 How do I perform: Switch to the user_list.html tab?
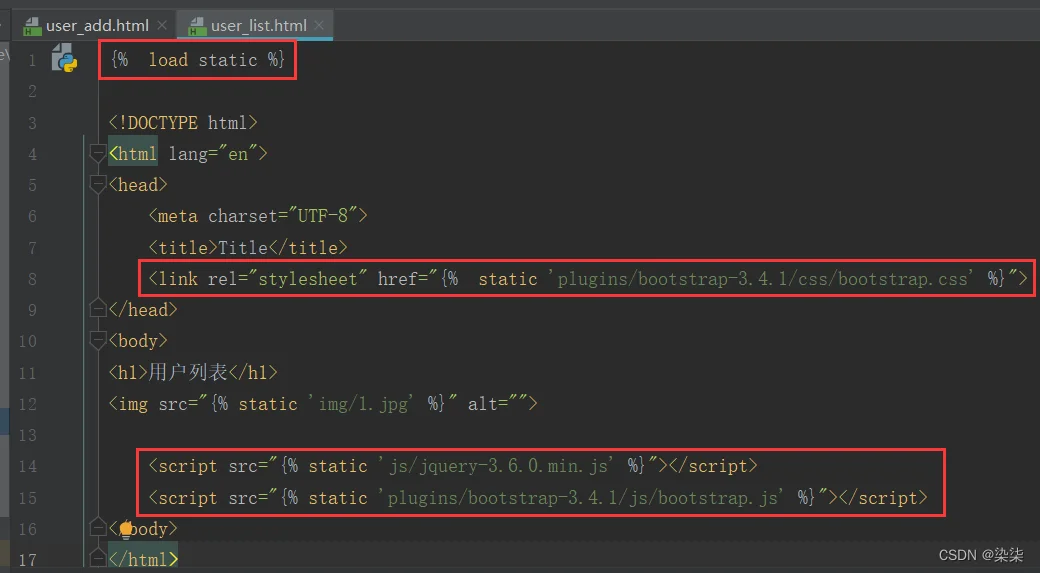pos(259,26)
